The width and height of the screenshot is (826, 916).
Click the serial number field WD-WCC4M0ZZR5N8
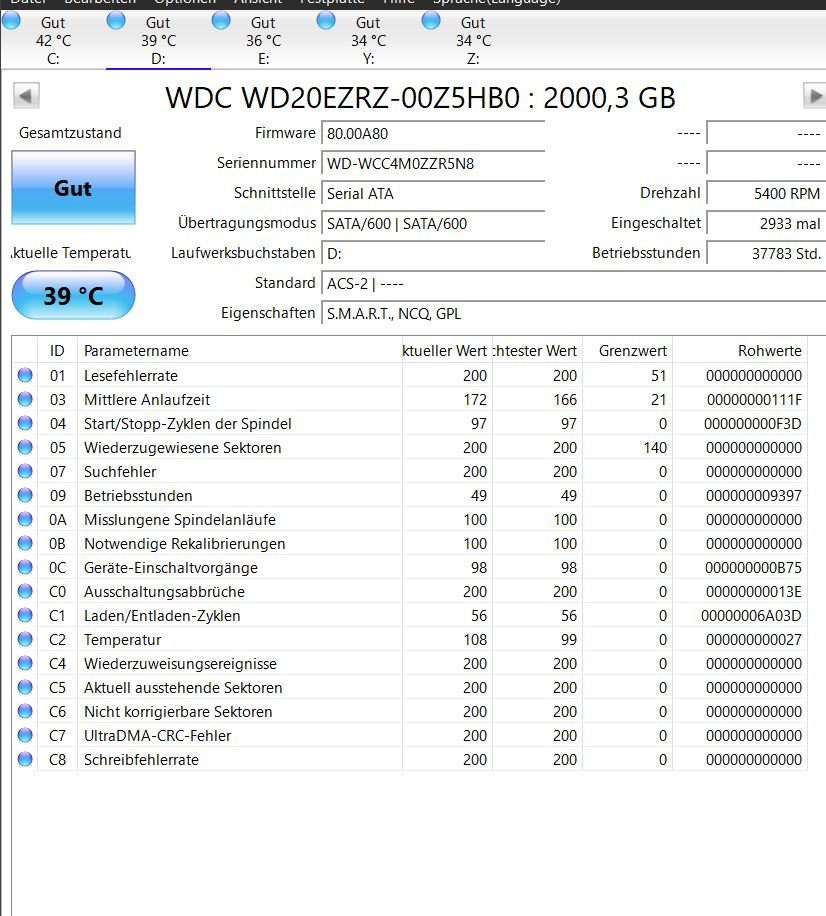(x=433, y=164)
